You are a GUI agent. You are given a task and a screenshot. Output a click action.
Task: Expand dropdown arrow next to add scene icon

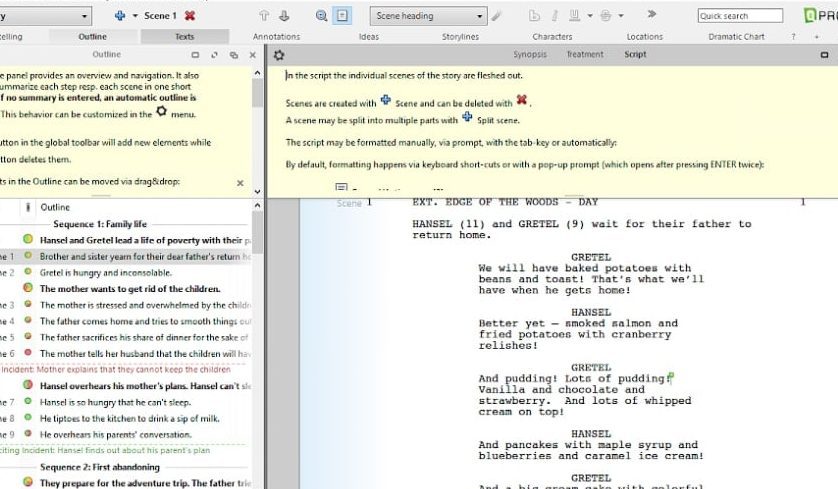(135, 16)
